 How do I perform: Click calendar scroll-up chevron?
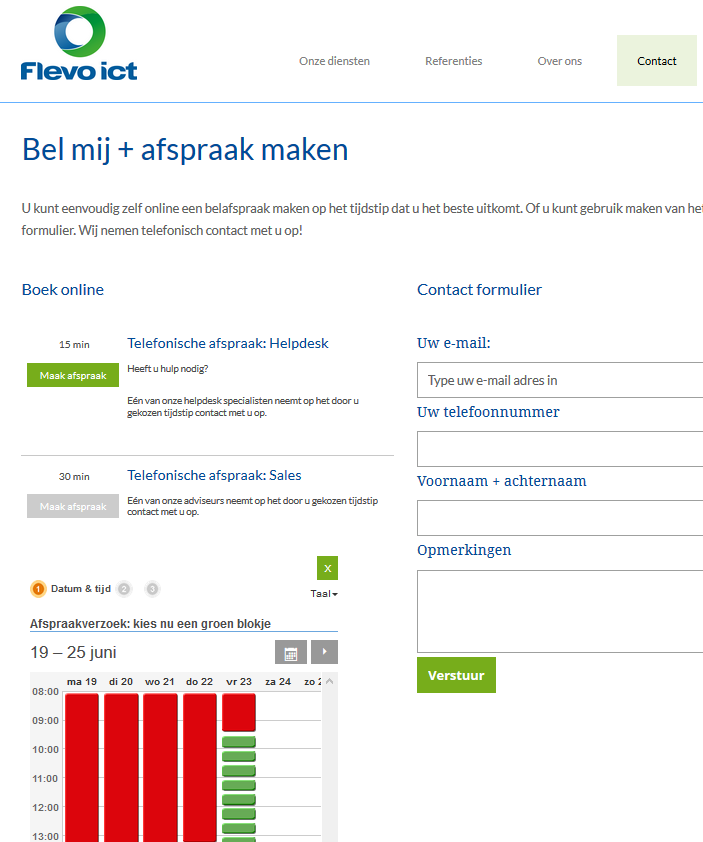(x=330, y=681)
